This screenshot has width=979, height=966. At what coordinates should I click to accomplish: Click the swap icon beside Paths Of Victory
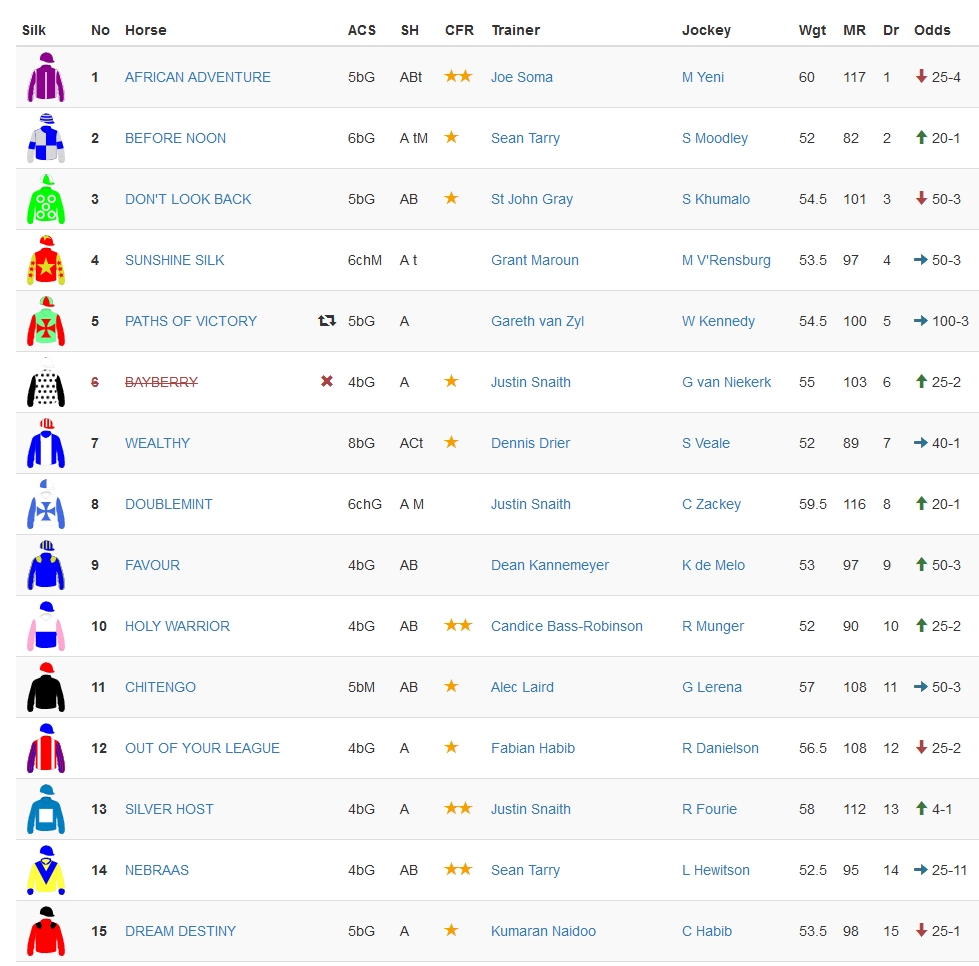point(326,321)
